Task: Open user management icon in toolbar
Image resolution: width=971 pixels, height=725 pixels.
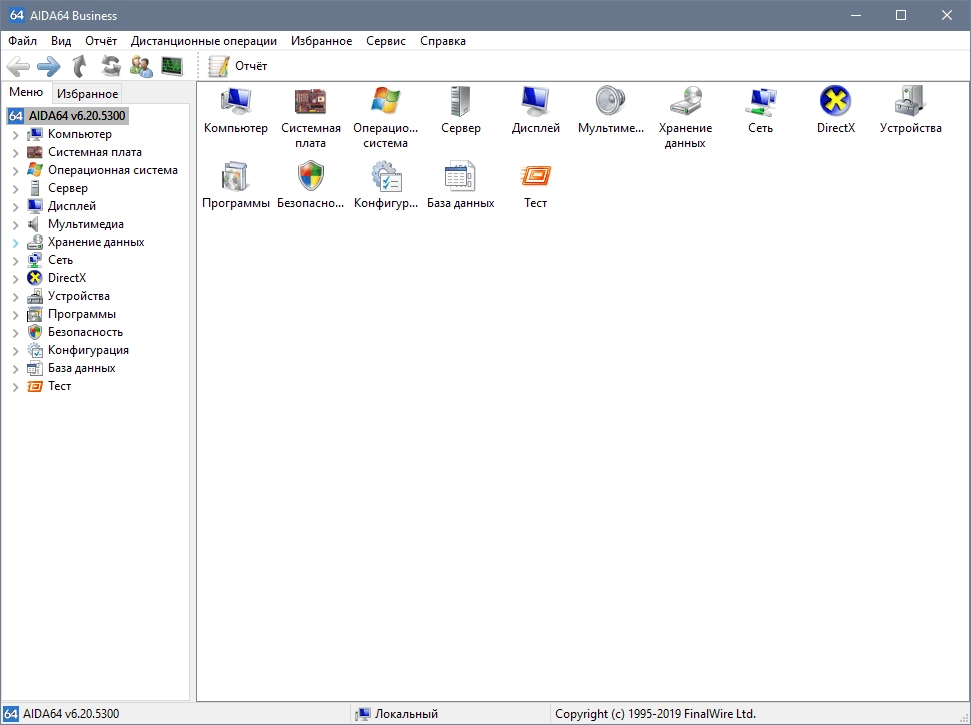Action: tap(141, 66)
